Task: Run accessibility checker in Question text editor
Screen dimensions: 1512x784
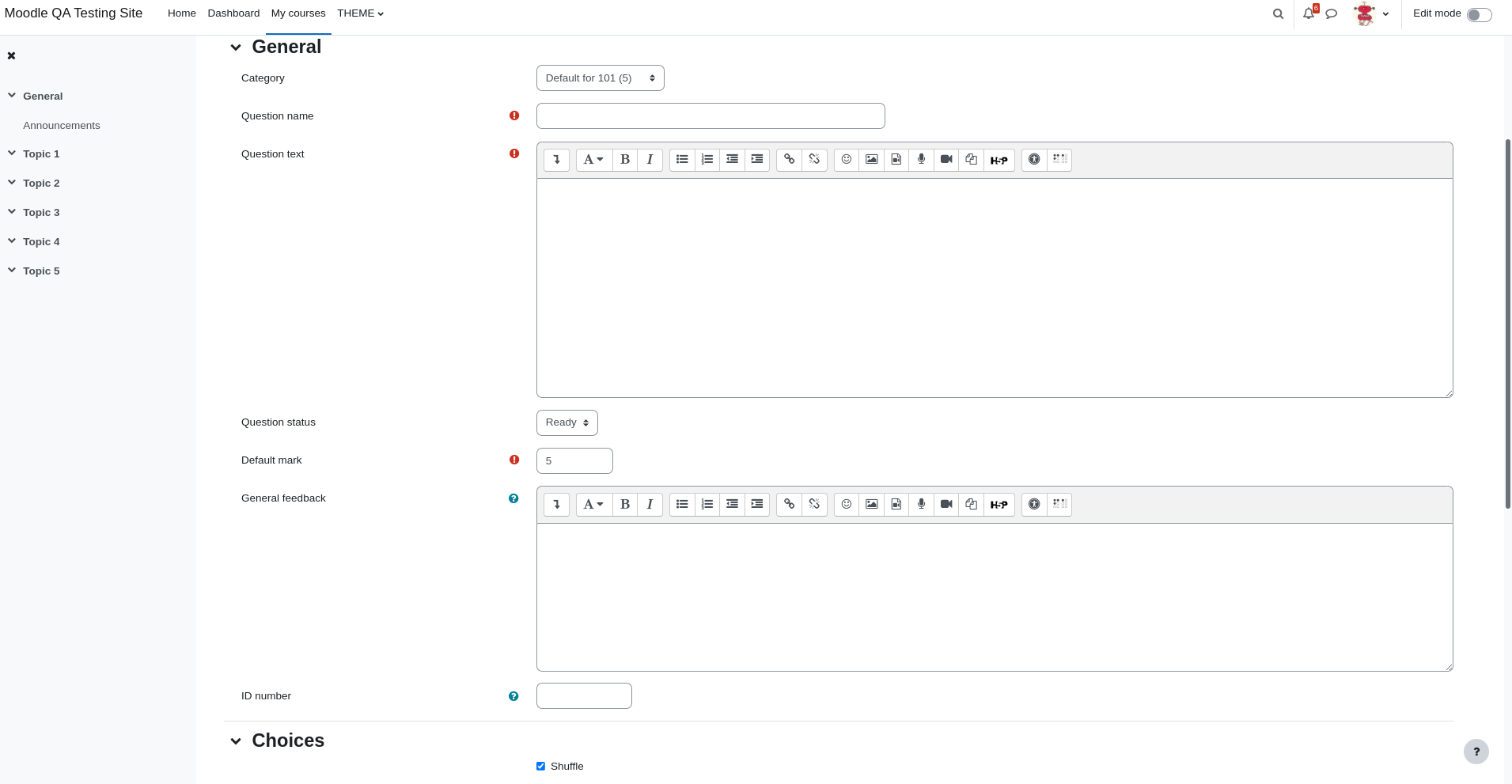Action: tap(1034, 160)
